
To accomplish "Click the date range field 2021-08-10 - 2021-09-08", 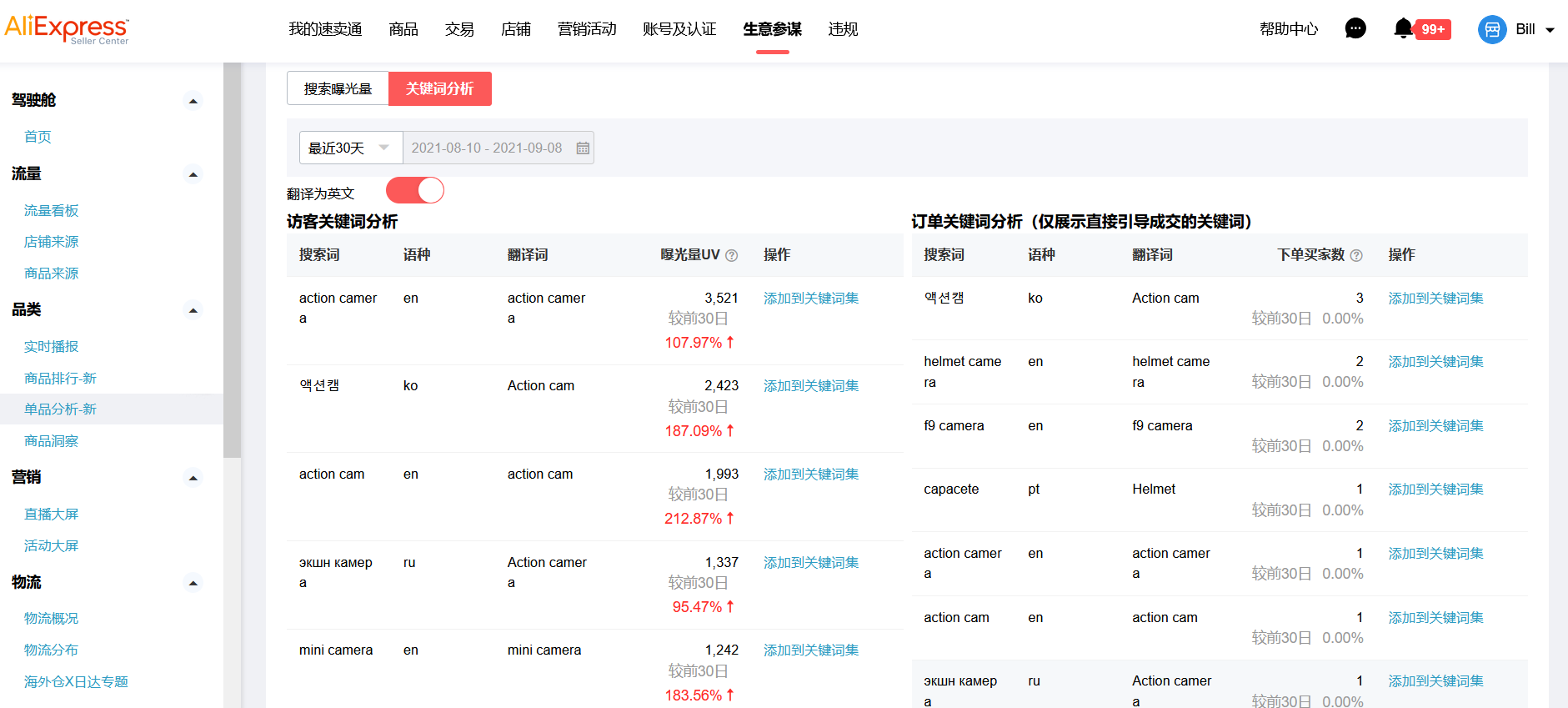I will click(x=498, y=148).
